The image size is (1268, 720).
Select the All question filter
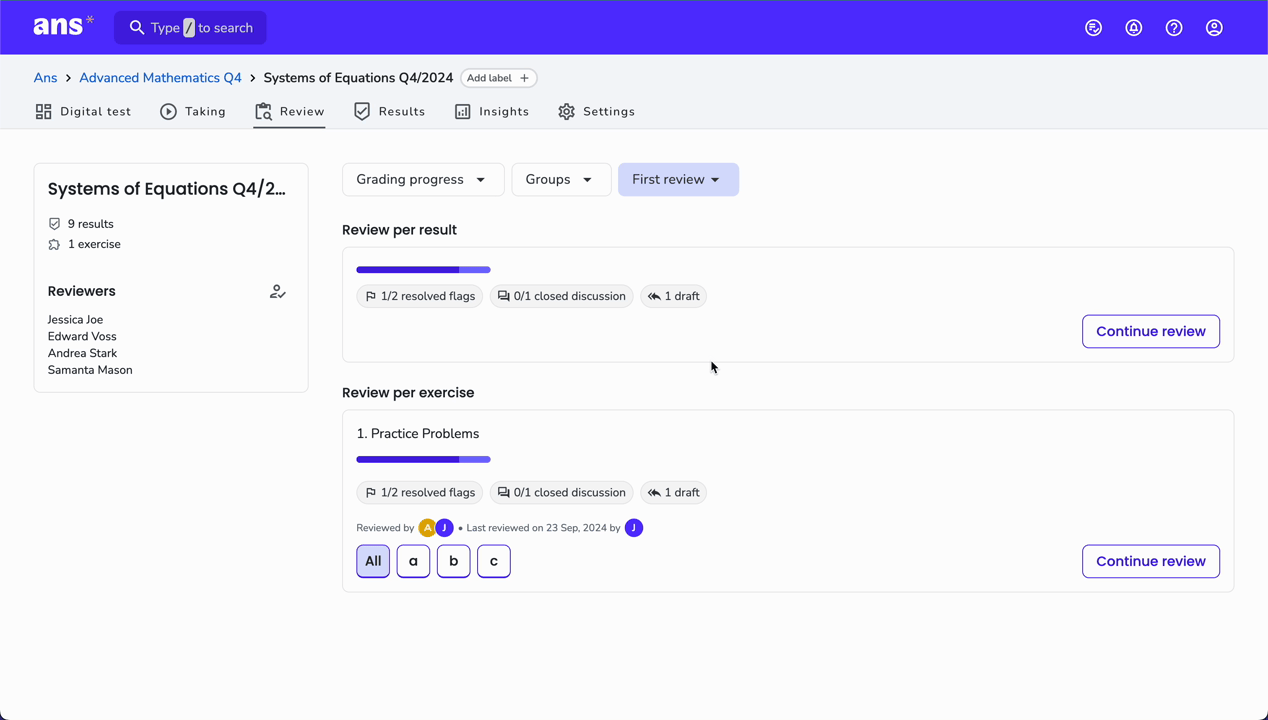pos(373,561)
